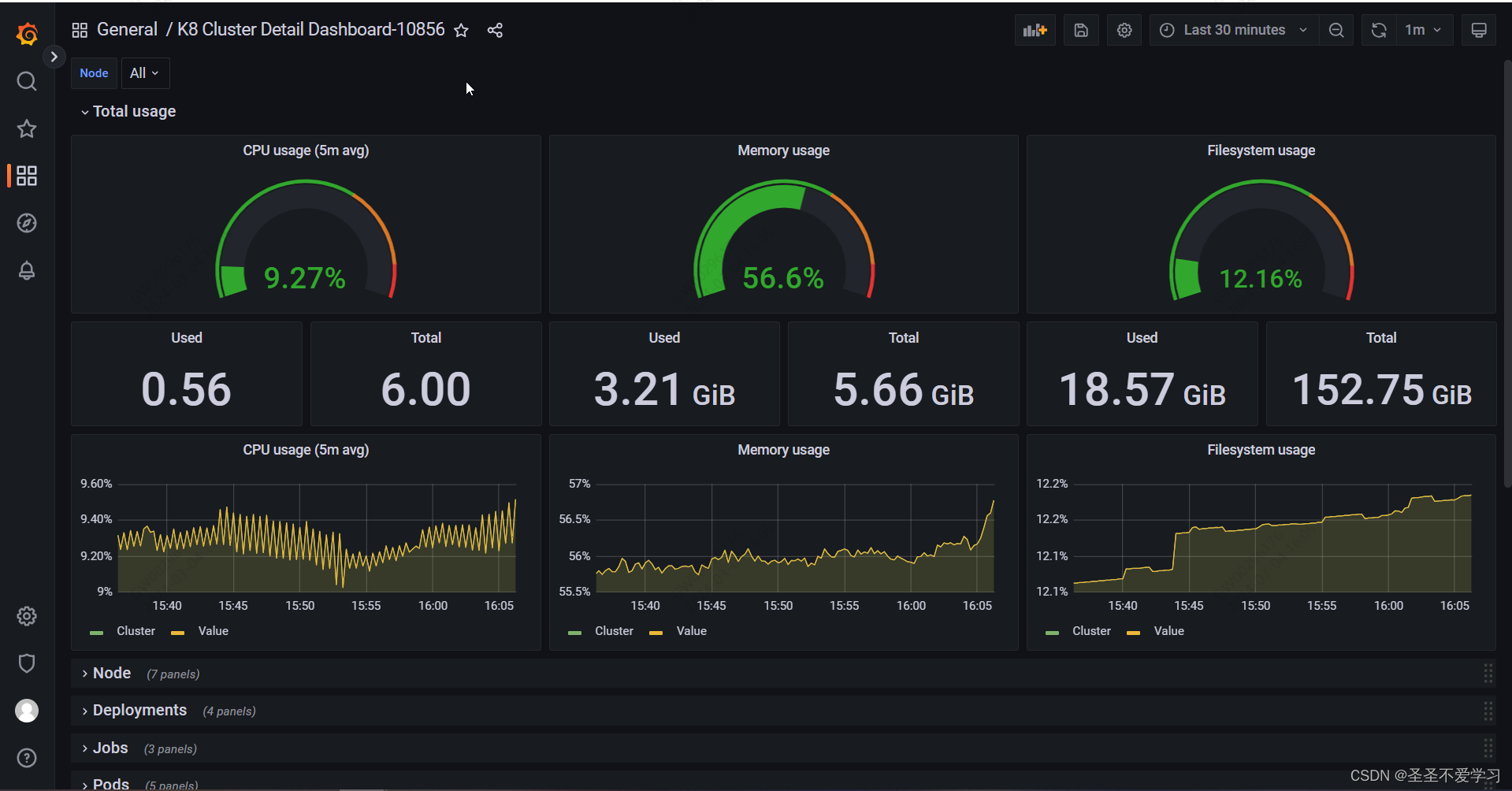Expand the sidebar with the arrow toggle
Viewport: 1512px width, 791px height.
[54, 57]
